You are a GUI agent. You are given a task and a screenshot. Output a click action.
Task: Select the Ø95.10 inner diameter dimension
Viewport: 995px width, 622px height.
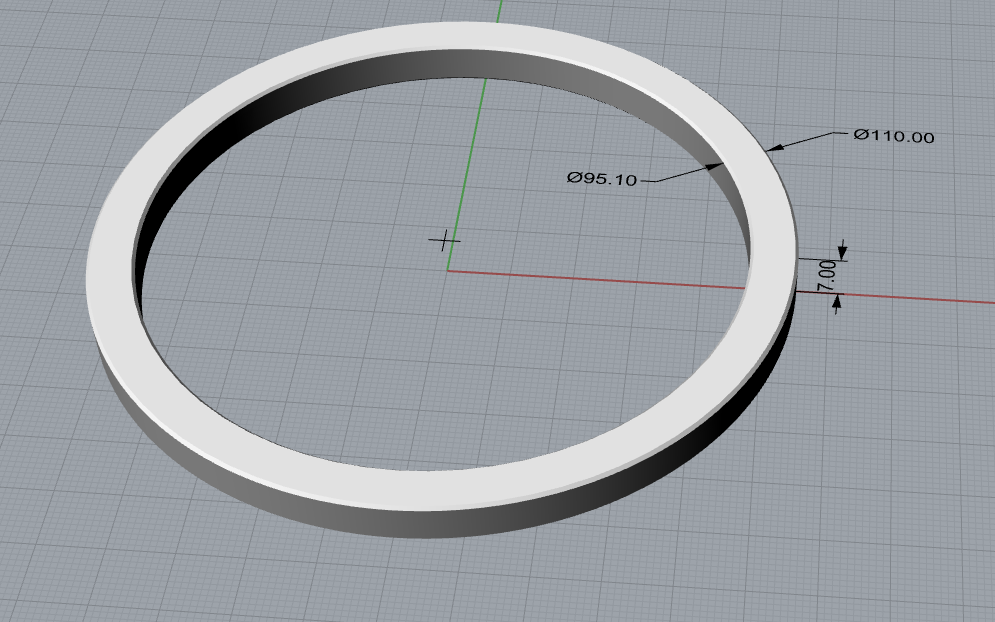coord(602,178)
